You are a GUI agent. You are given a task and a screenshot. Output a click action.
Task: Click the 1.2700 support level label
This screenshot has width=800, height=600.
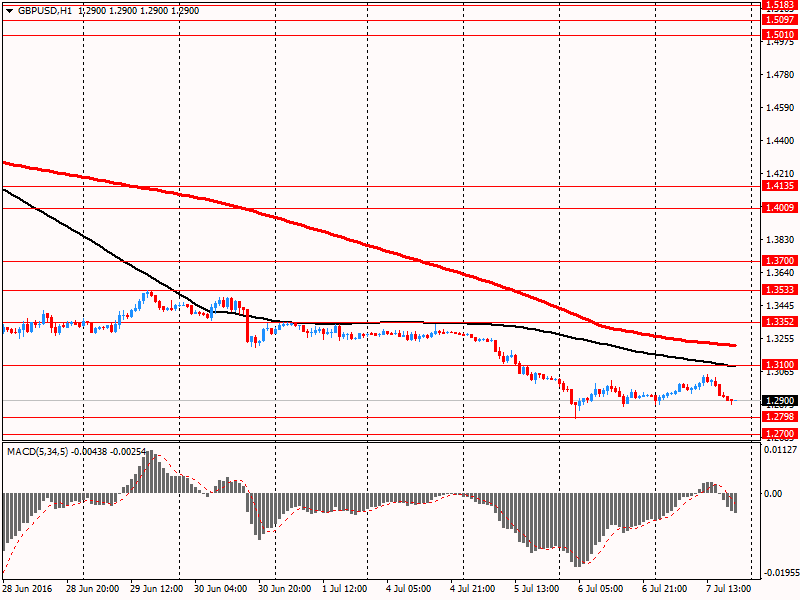(778, 434)
